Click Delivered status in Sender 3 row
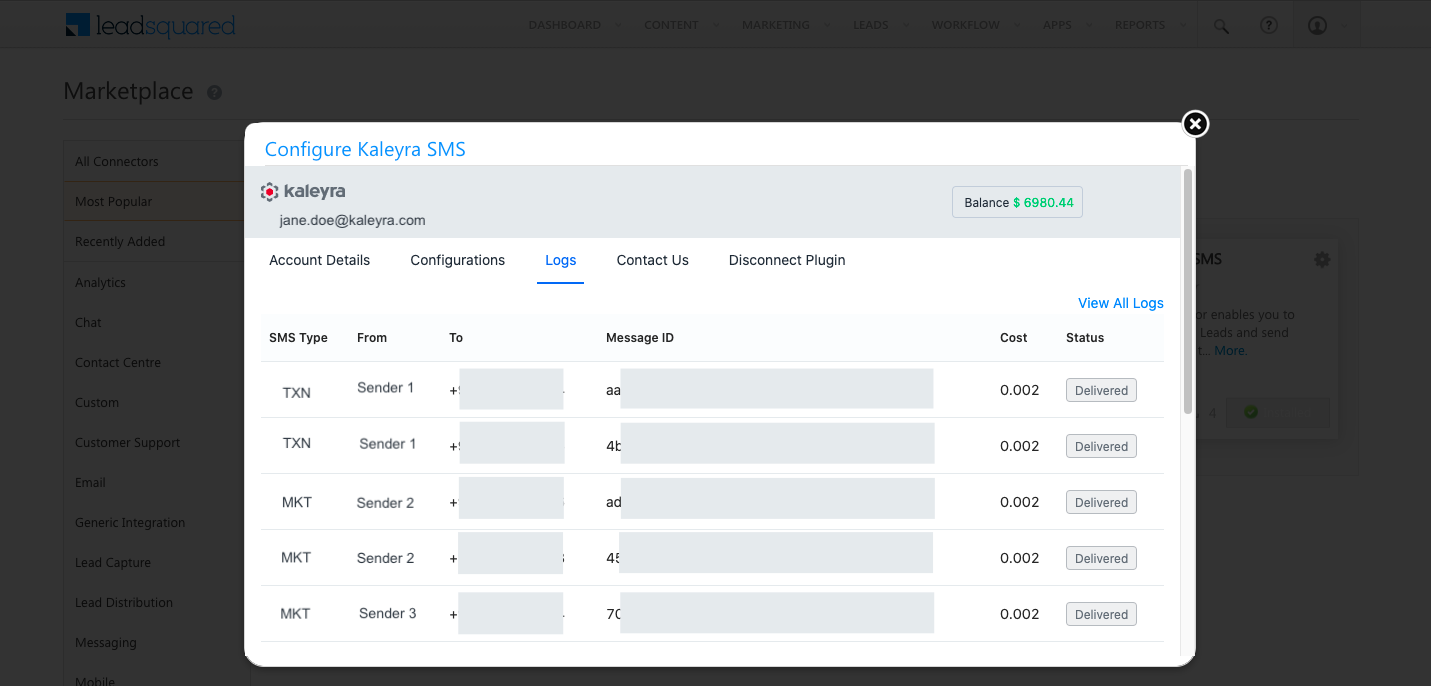The image size is (1431, 686). (x=1101, y=615)
